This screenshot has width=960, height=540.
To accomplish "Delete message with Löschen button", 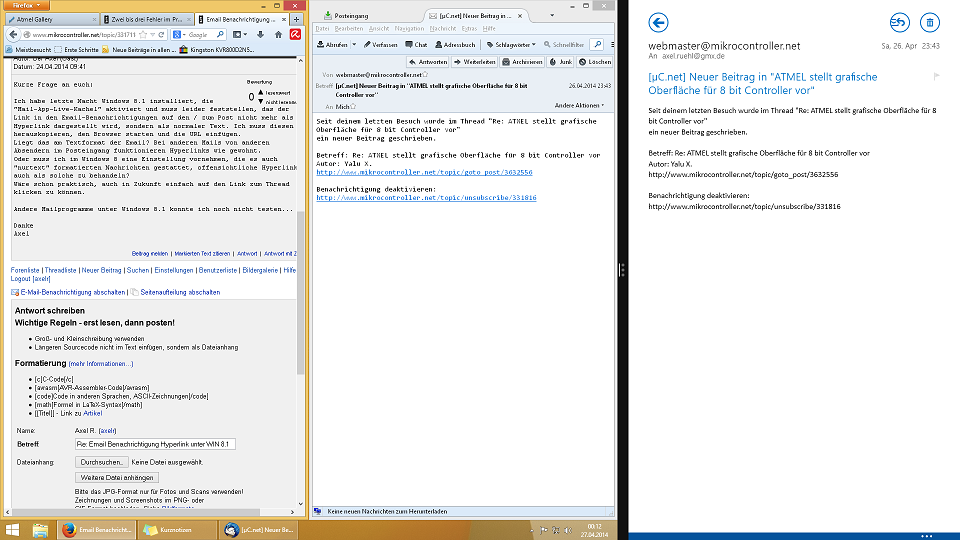I will [x=594, y=62].
